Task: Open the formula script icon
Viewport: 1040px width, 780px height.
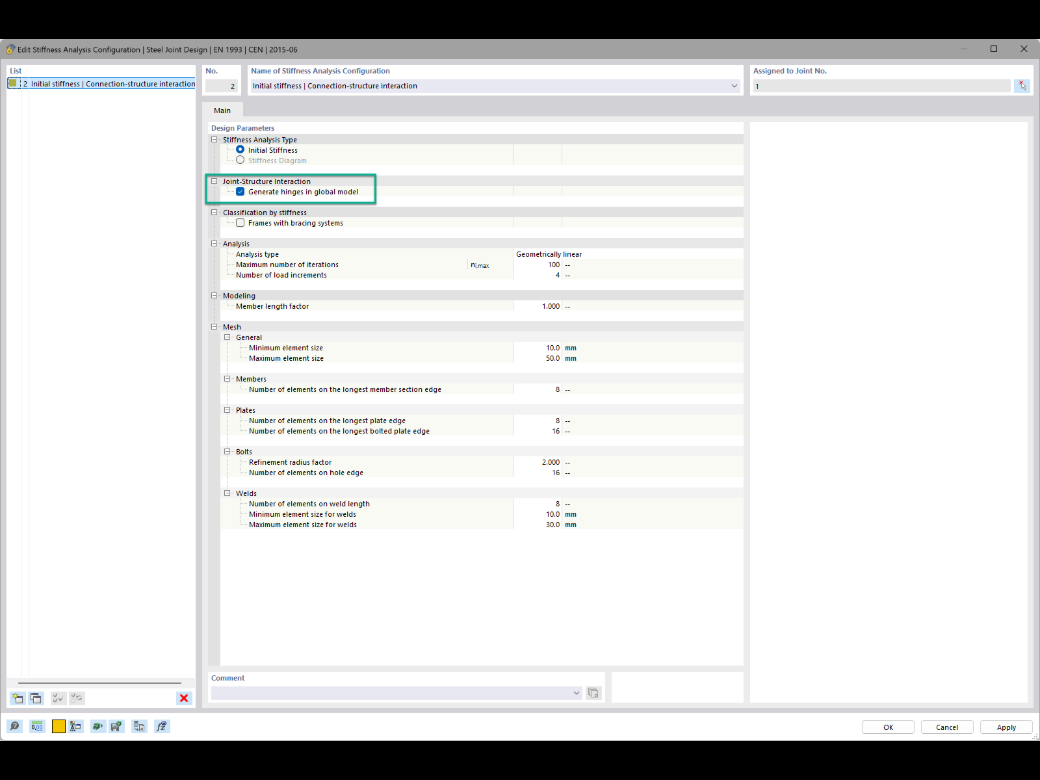Action: [x=161, y=726]
